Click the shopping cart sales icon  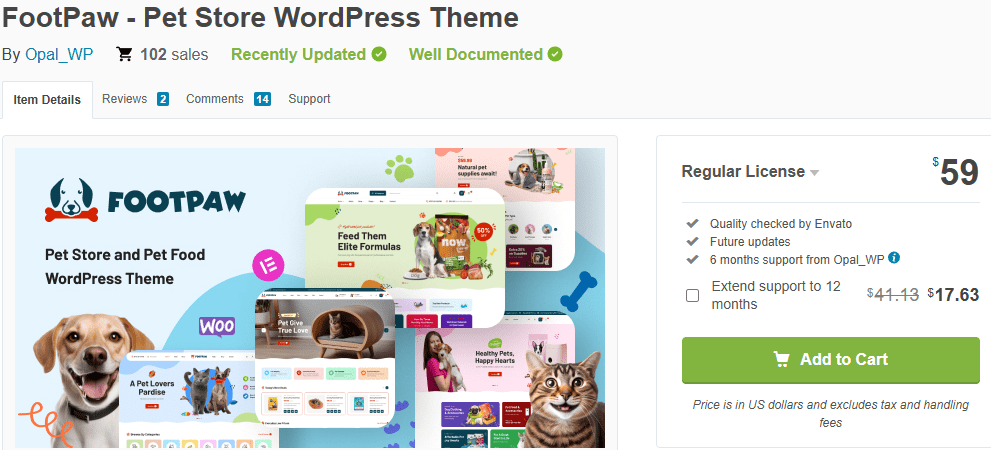click(125, 54)
